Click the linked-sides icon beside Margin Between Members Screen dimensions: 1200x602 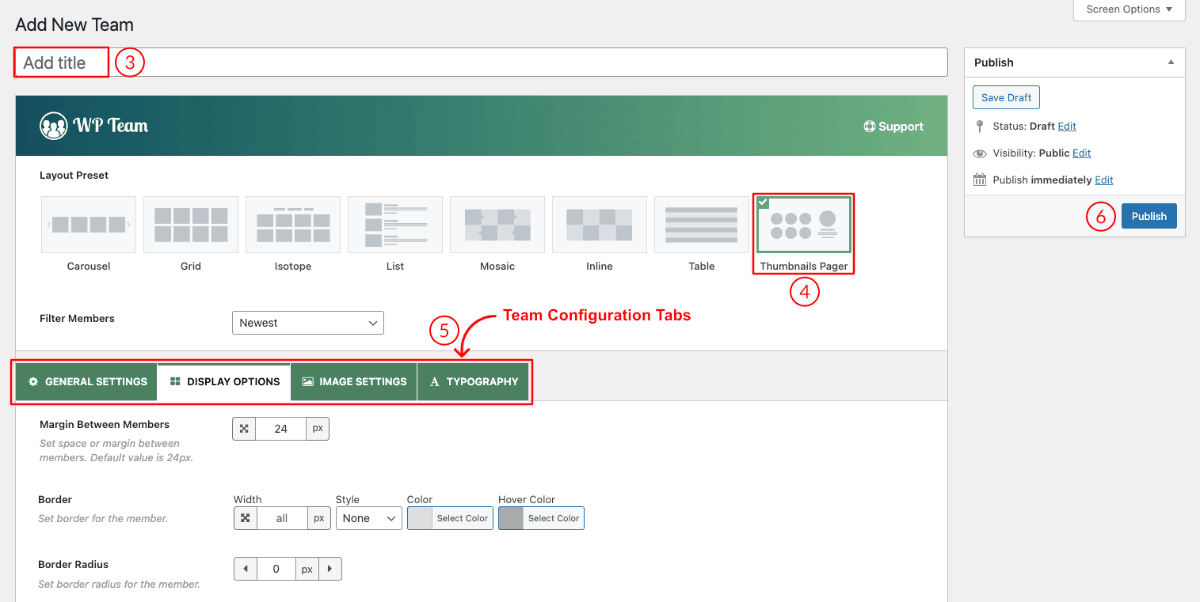point(244,428)
